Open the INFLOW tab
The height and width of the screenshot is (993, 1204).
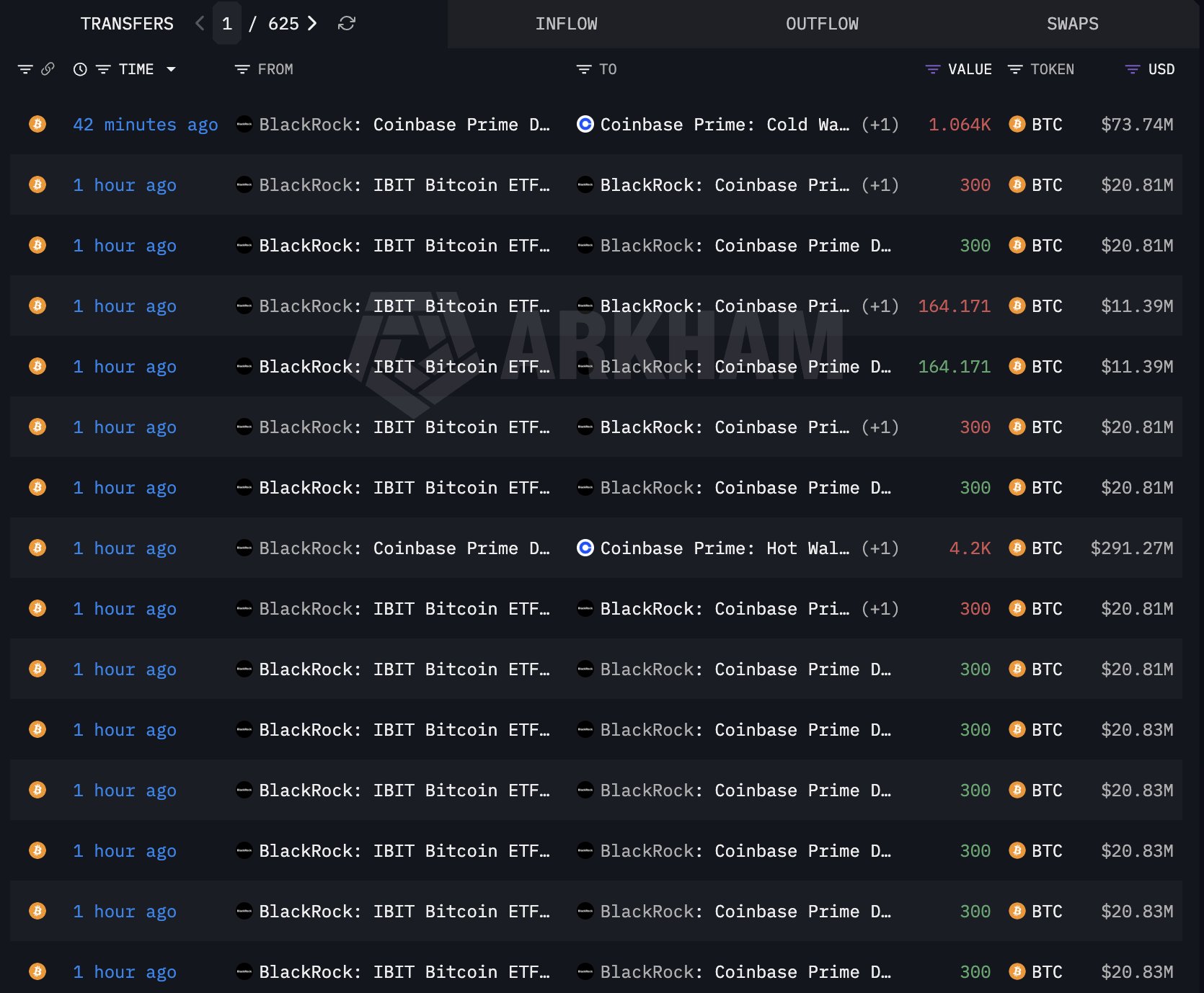pyautogui.click(x=566, y=24)
